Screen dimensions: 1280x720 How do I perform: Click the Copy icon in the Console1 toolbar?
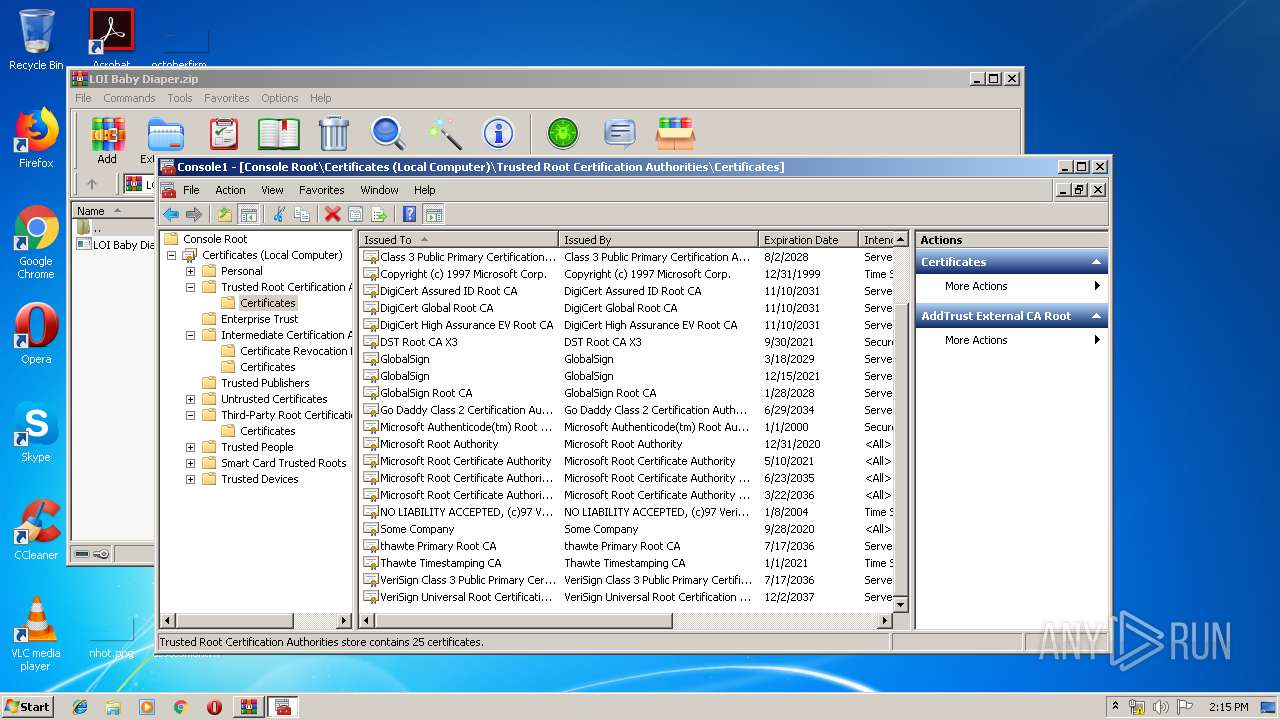click(302, 214)
